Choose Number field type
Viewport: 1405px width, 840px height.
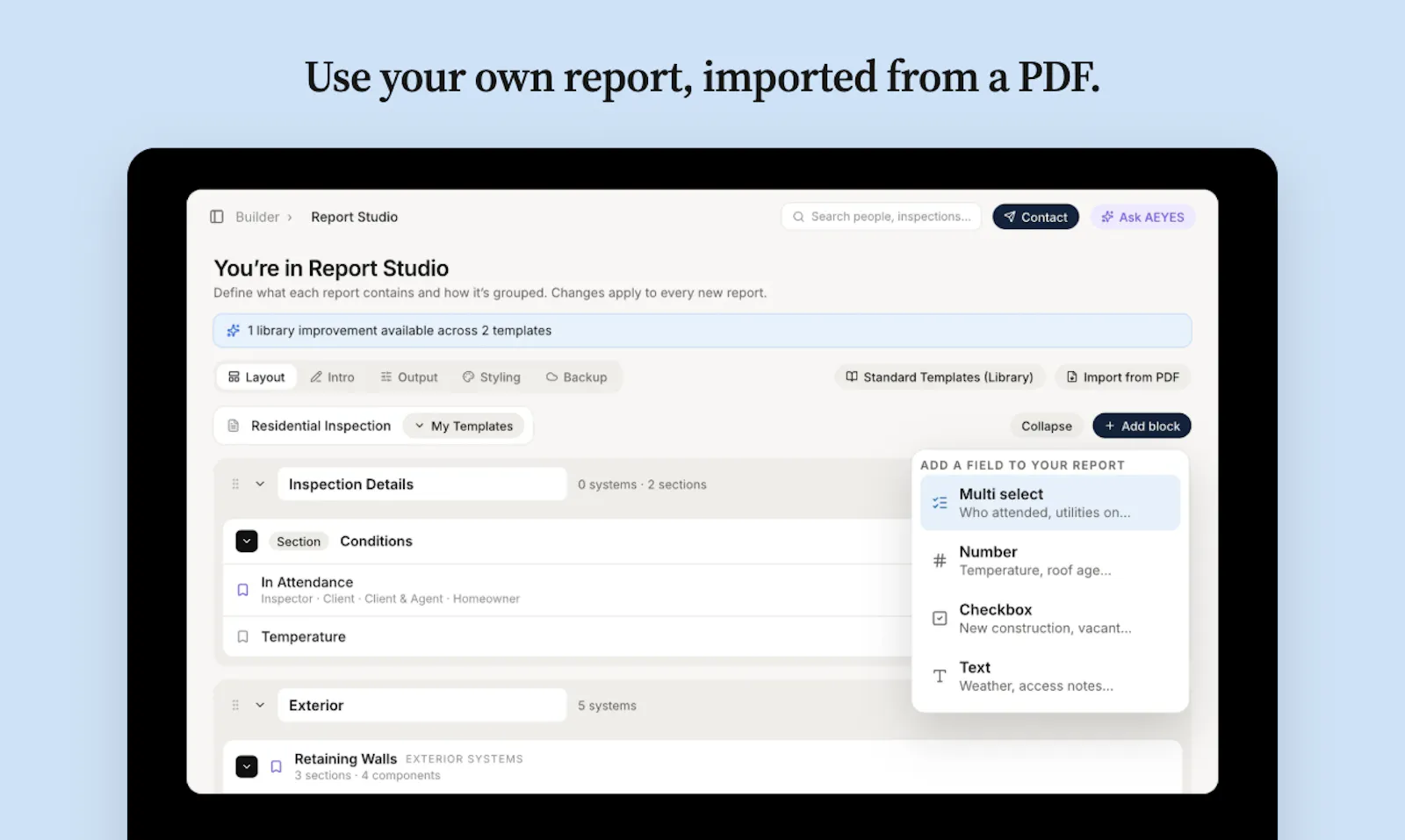1049,560
